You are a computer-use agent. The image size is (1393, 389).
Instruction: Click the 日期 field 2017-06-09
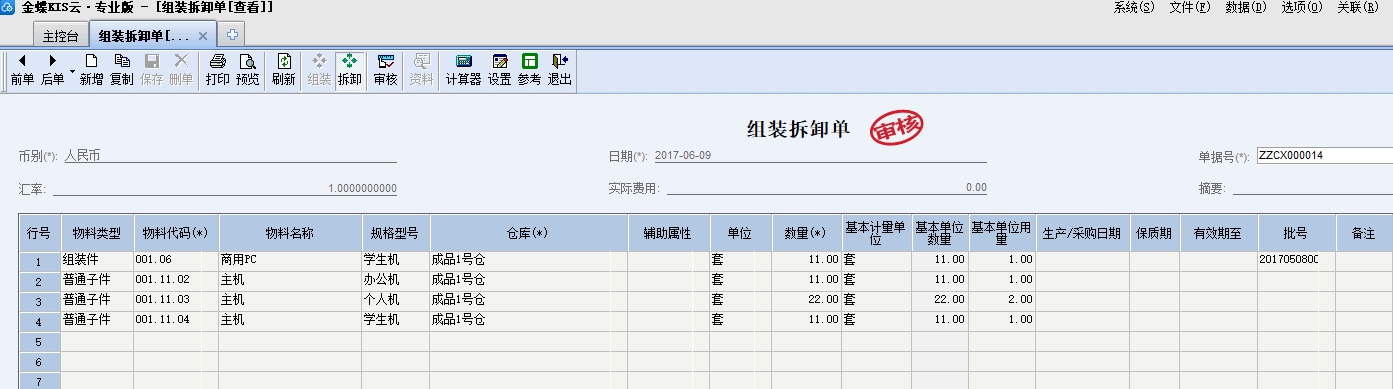coord(819,156)
